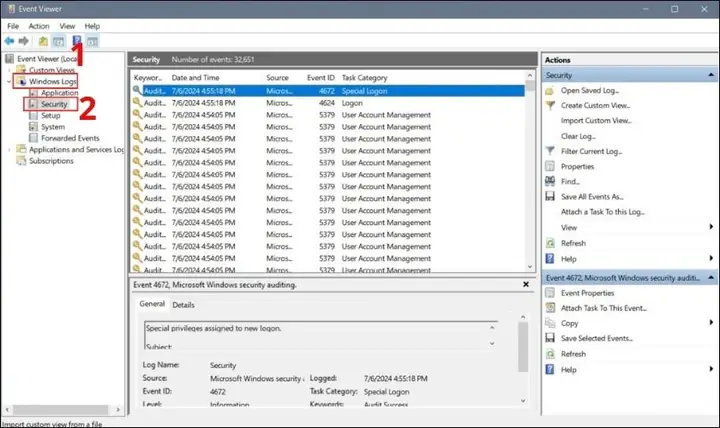Open the Copy submenu arrow in Actions
Screen dimensions: 720x428
click(711, 323)
